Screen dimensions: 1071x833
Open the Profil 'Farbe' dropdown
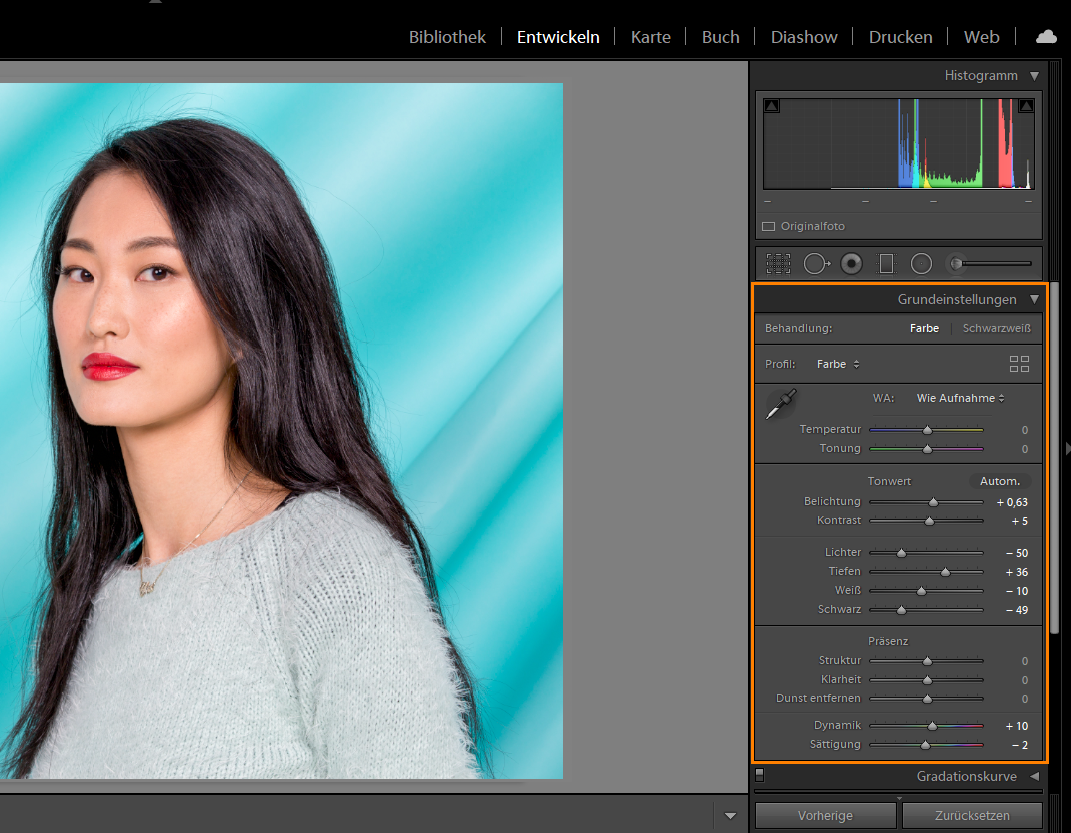tap(838, 364)
